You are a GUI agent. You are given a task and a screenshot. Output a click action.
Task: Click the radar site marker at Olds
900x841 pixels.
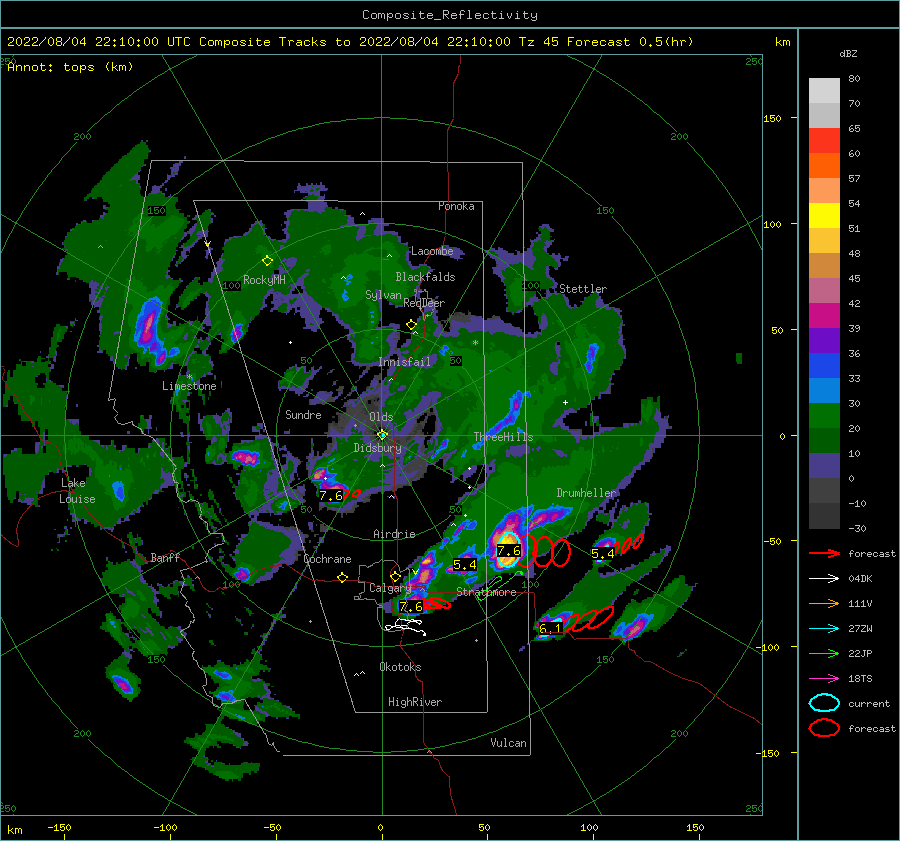pyautogui.click(x=382, y=435)
